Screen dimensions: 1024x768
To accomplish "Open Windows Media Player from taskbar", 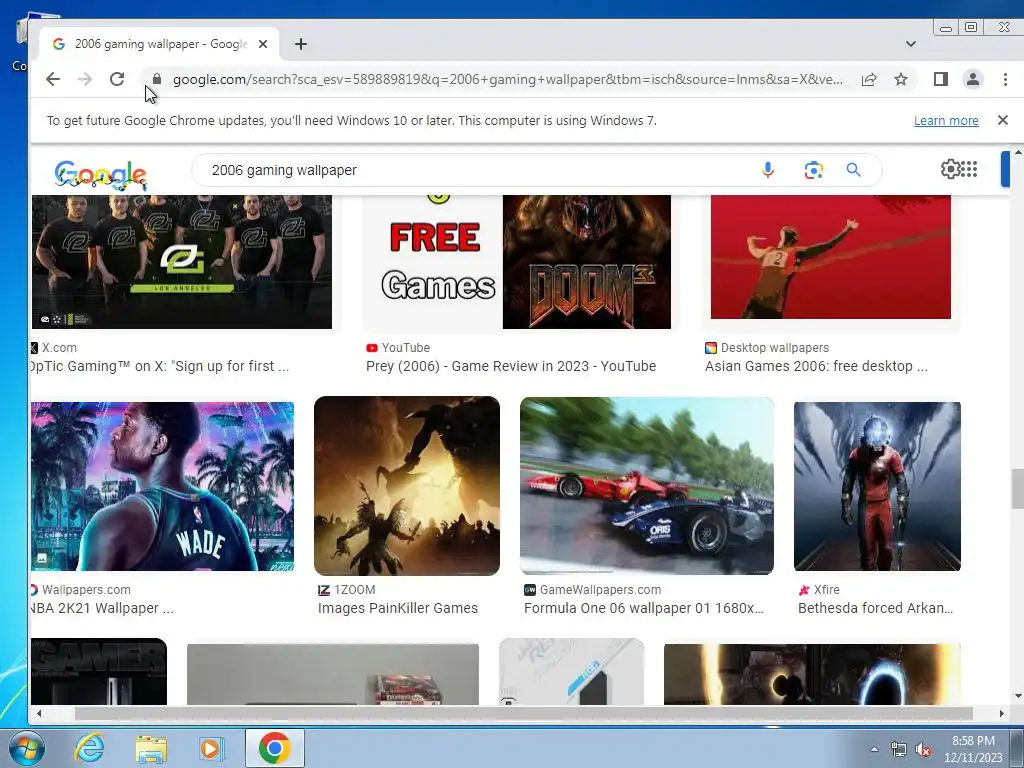I will point(210,748).
